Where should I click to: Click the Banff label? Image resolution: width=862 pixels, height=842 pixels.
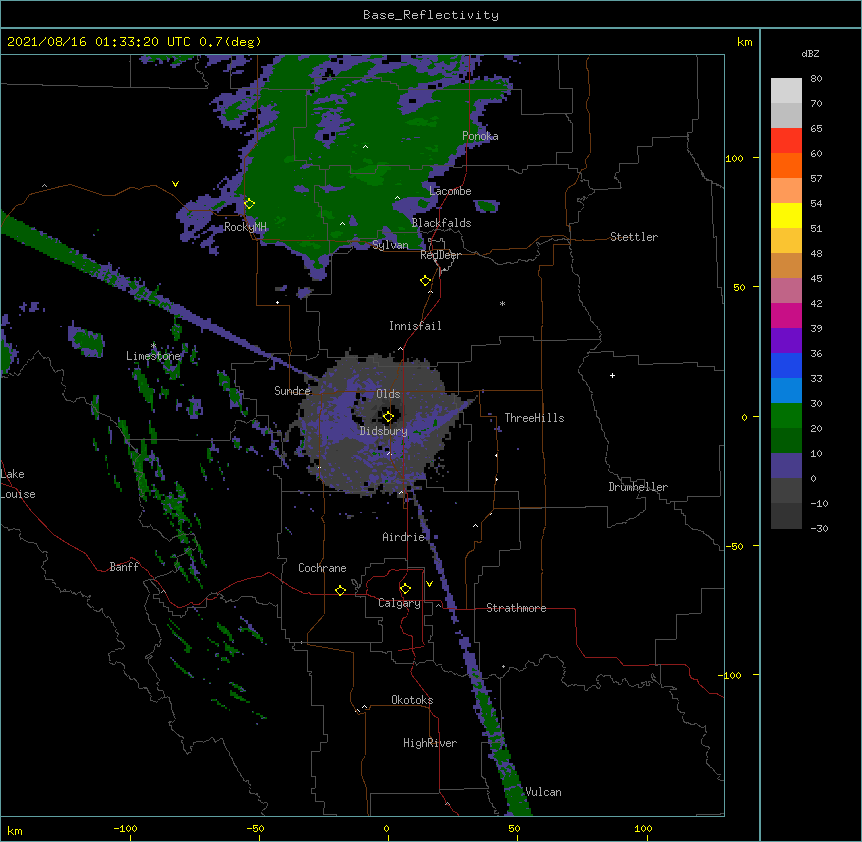(x=124, y=567)
